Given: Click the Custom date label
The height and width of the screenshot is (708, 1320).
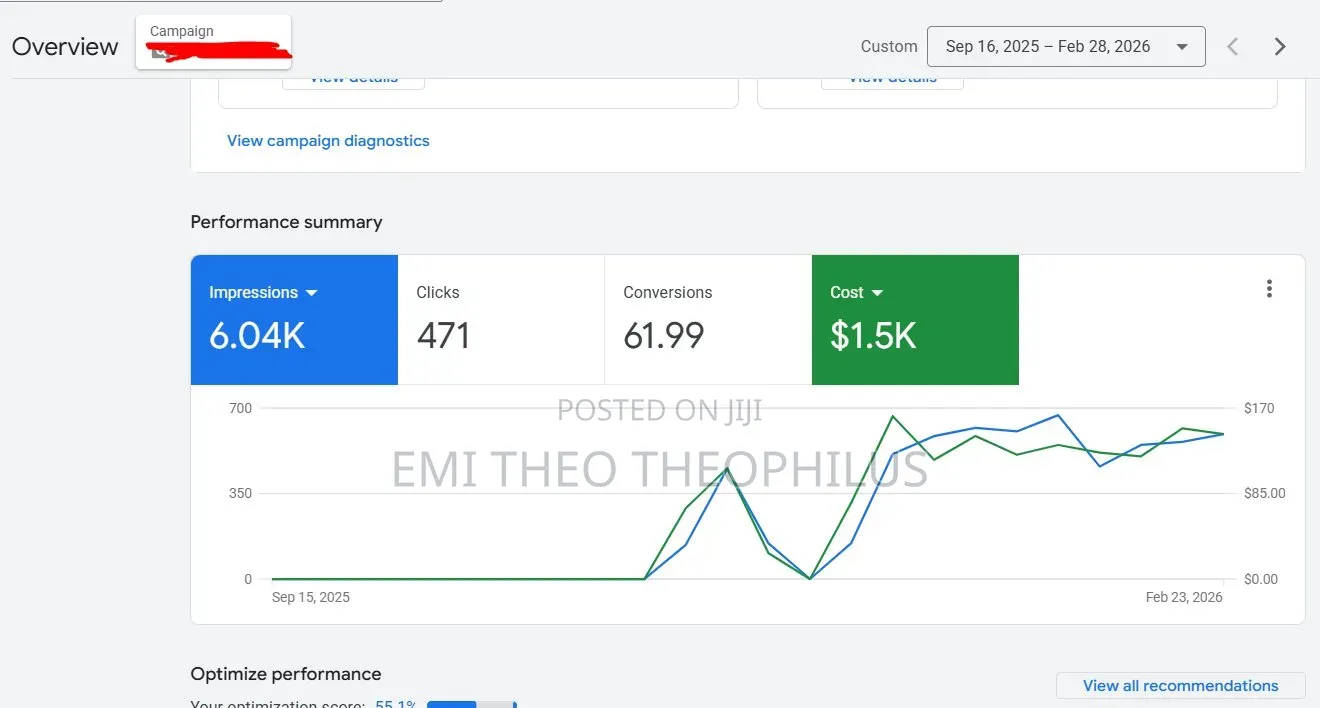Looking at the screenshot, I should (889, 46).
